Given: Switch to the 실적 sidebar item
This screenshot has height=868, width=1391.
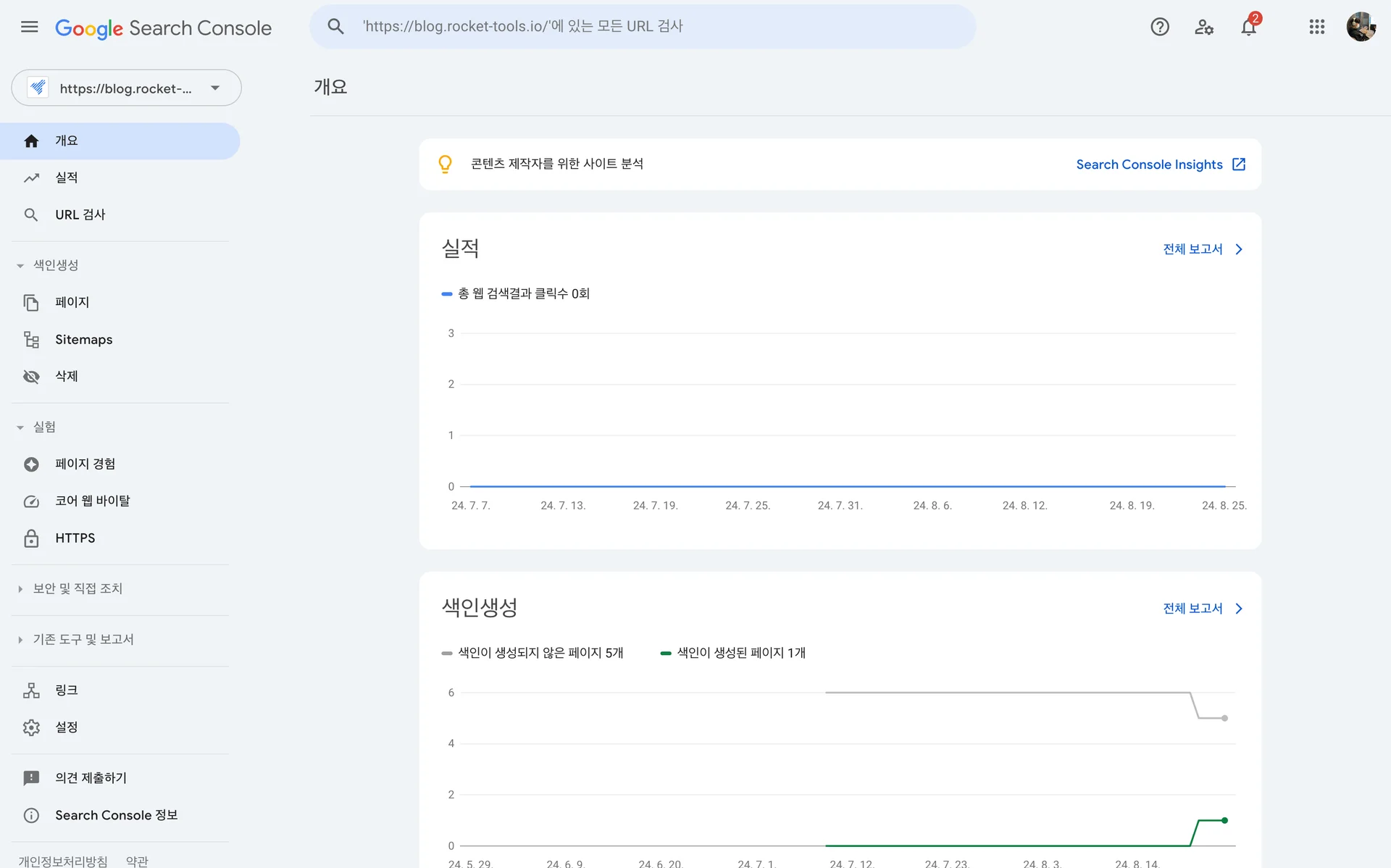Looking at the screenshot, I should (66, 178).
